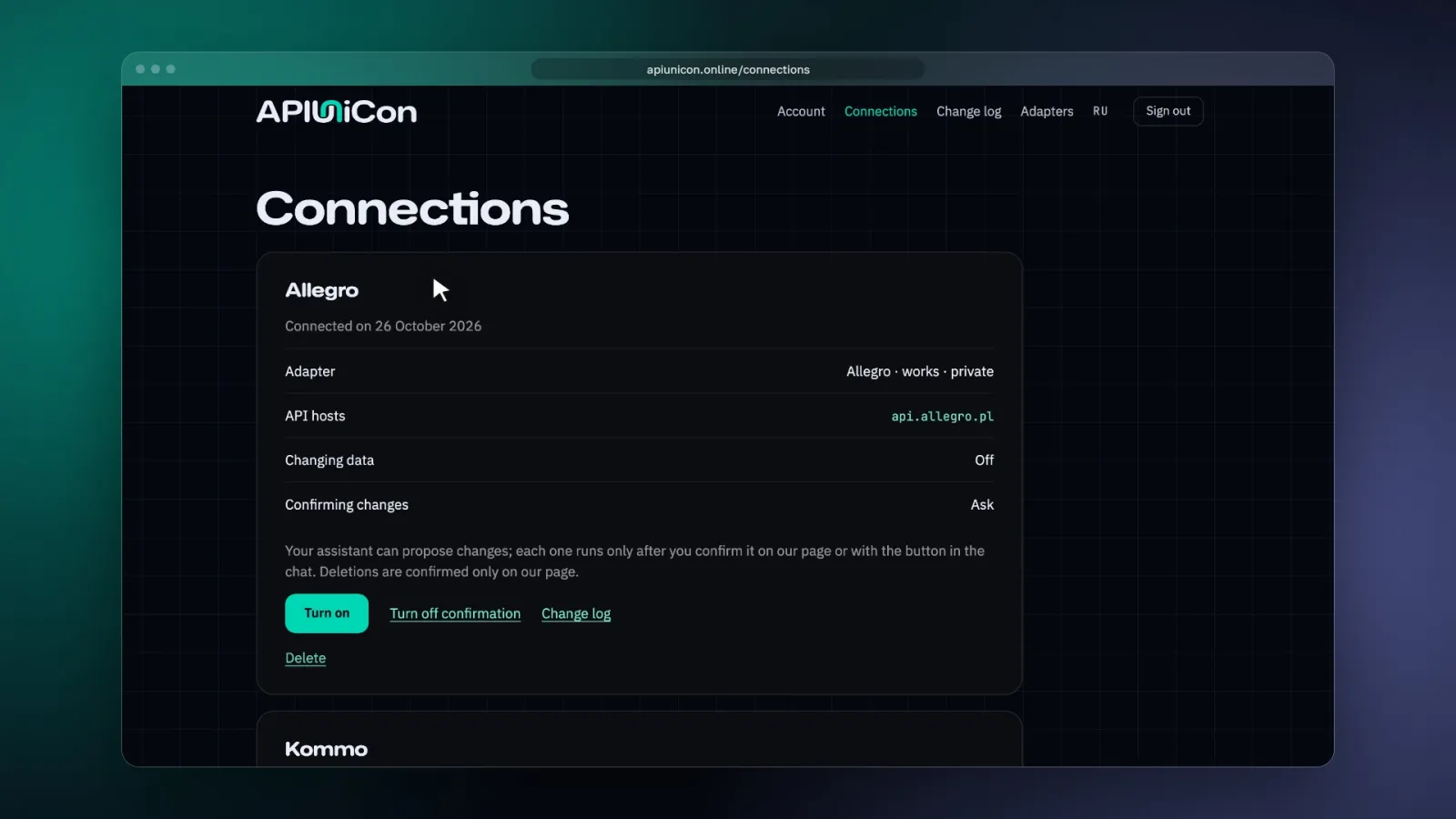The width and height of the screenshot is (1456, 819).
Task: Click "Connected on 26 October 2026" text
Action: click(383, 326)
